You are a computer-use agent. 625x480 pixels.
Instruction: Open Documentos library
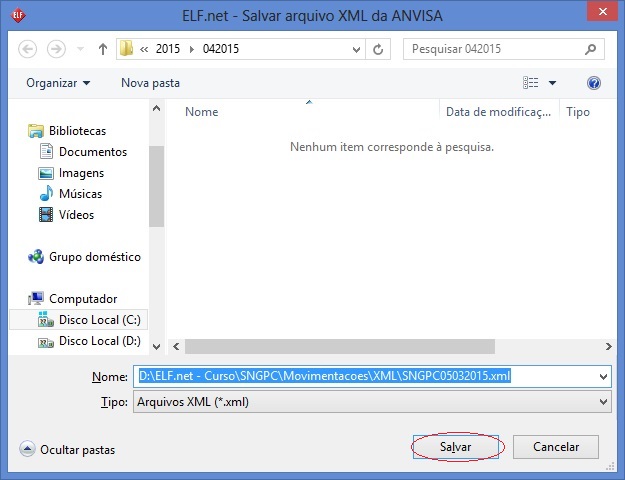[x=93, y=152]
